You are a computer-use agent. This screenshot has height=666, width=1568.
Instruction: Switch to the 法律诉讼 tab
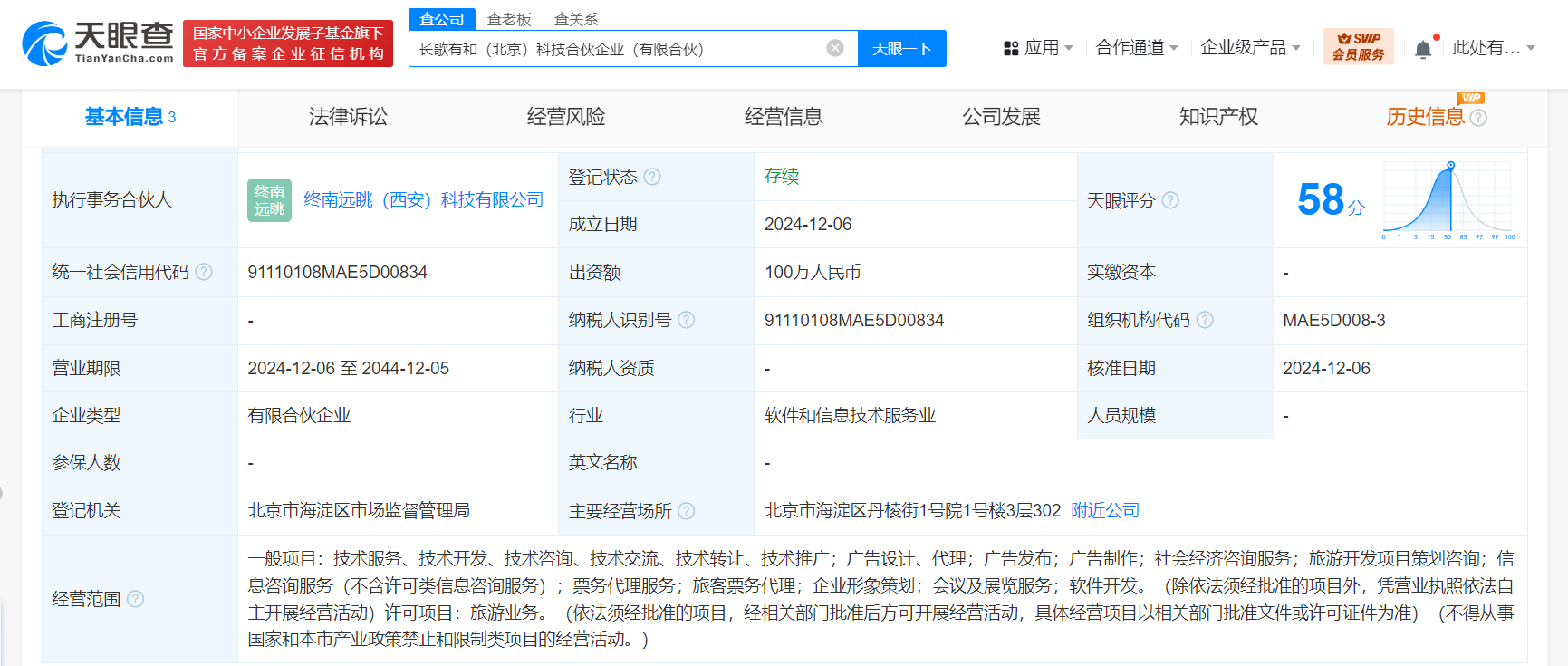click(x=348, y=117)
